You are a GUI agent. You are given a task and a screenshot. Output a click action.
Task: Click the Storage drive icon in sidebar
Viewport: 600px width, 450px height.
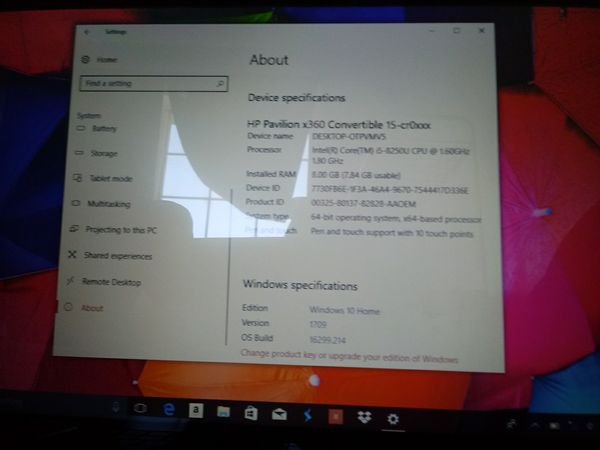tap(79, 153)
